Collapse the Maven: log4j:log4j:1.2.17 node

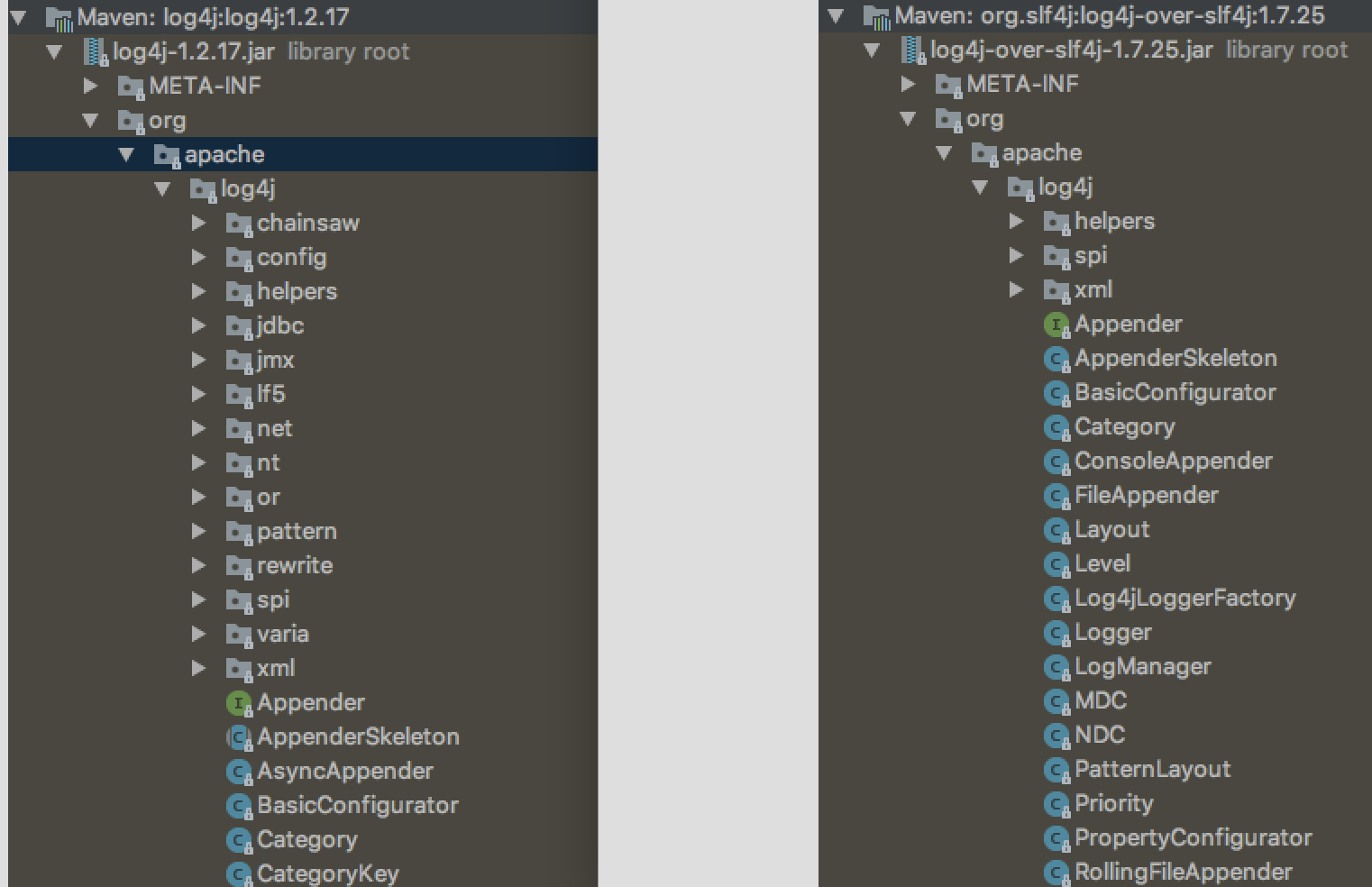(x=19, y=17)
